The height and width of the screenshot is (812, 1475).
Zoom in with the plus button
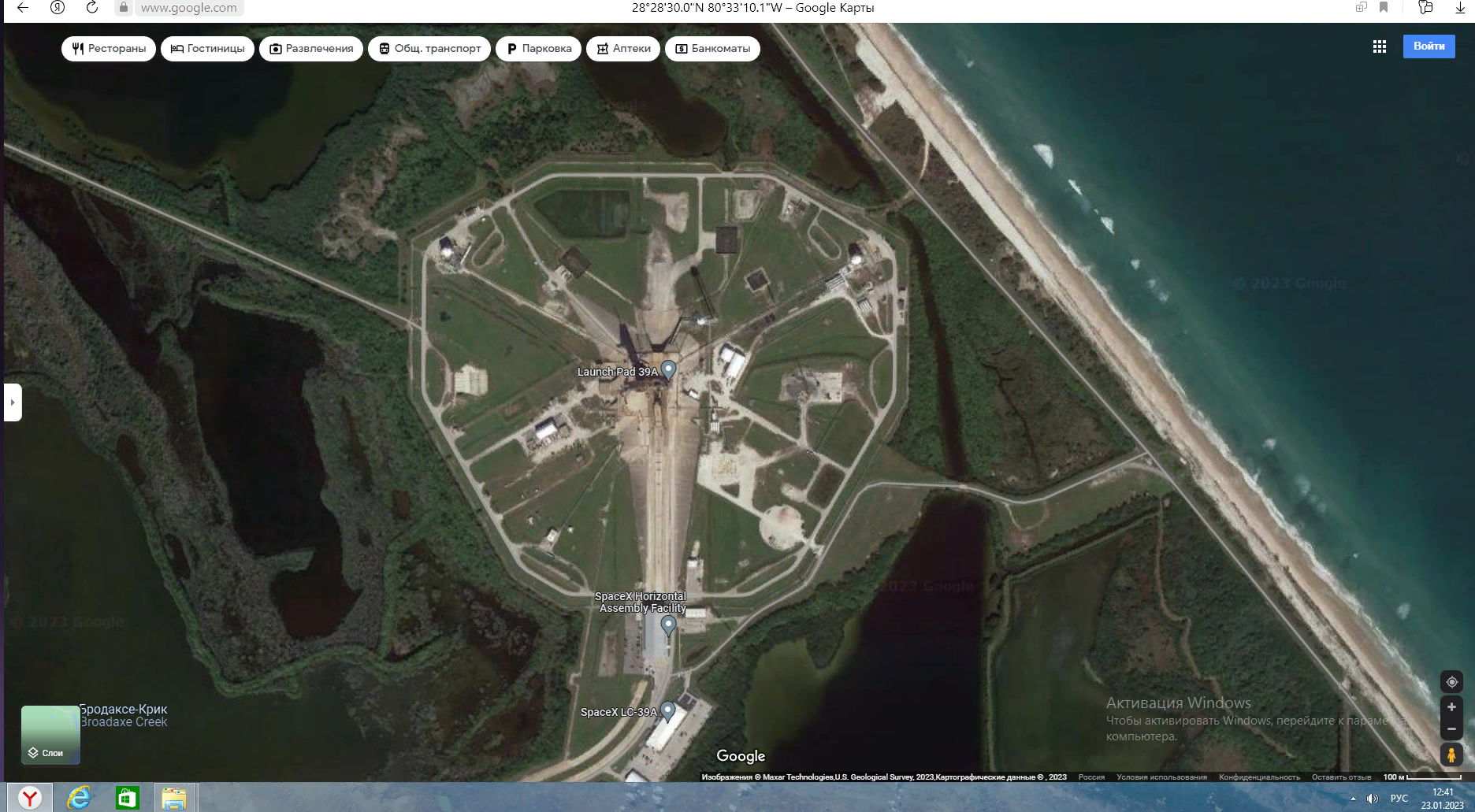tap(1451, 707)
